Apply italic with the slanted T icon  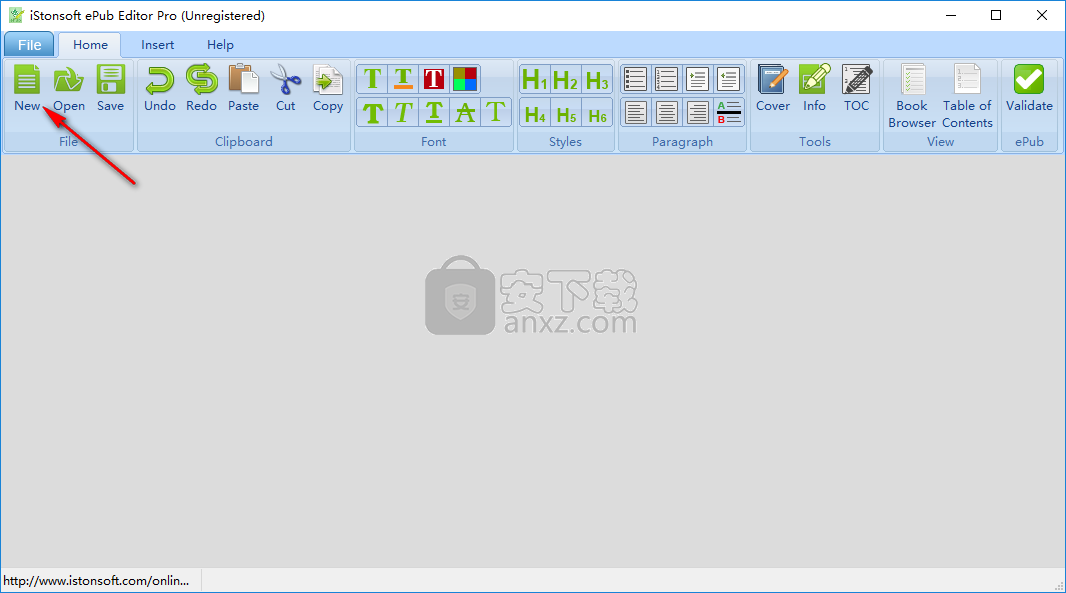pyautogui.click(x=403, y=112)
